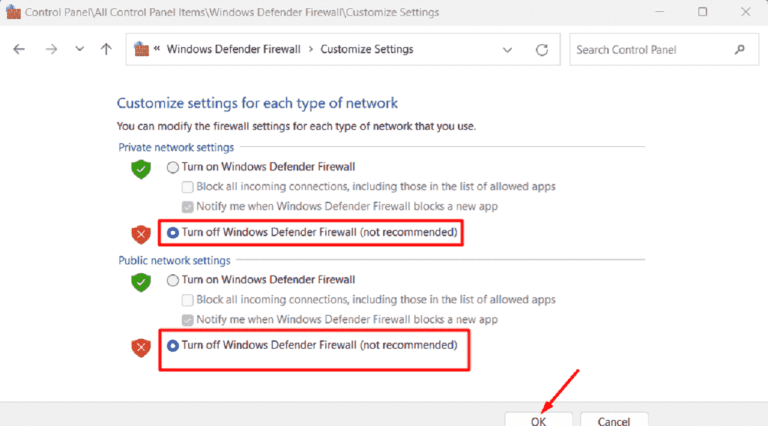
Task: Click the firewall icon in address bar
Action: [x=142, y=49]
